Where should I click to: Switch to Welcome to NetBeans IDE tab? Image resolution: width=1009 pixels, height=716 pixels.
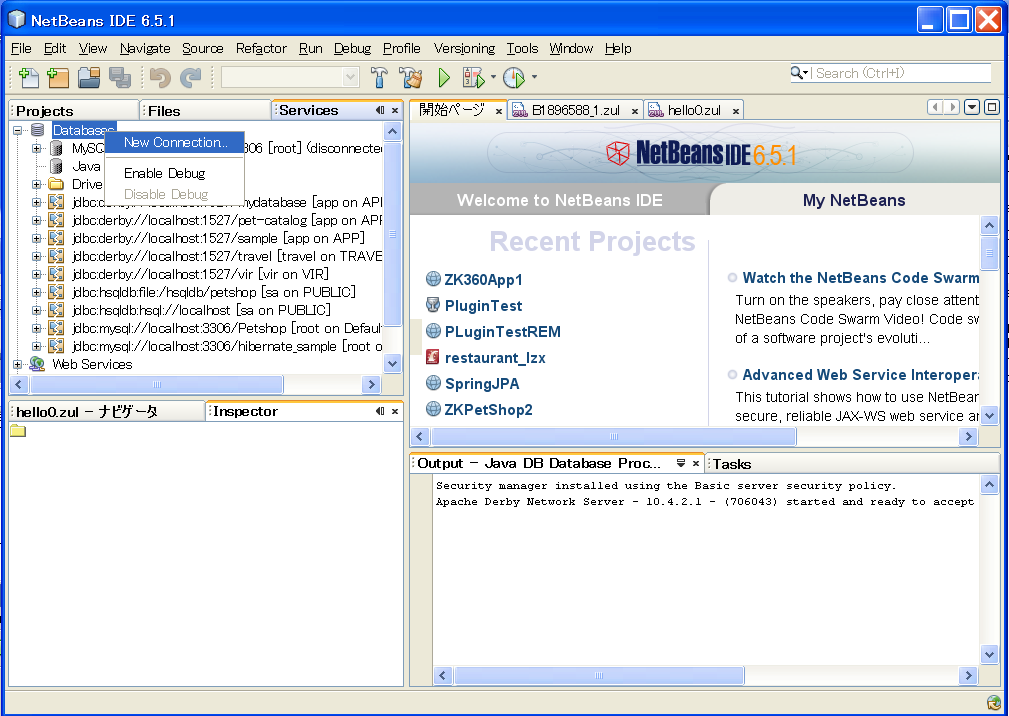pyautogui.click(x=559, y=200)
